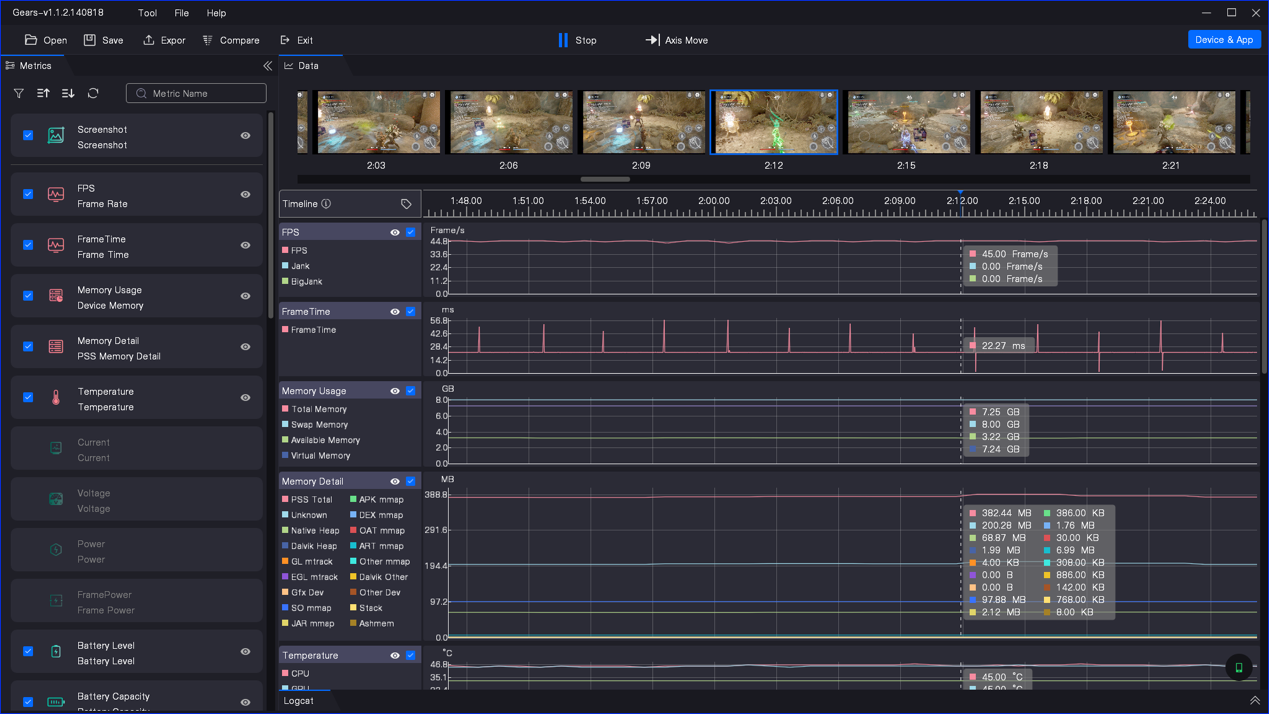Uncheck the Battery Level checkbox

(x=28, y=652)
